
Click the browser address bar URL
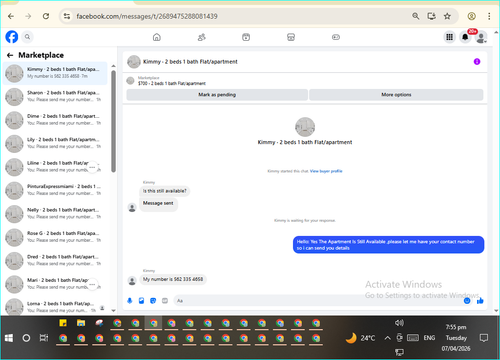(147, 16)
